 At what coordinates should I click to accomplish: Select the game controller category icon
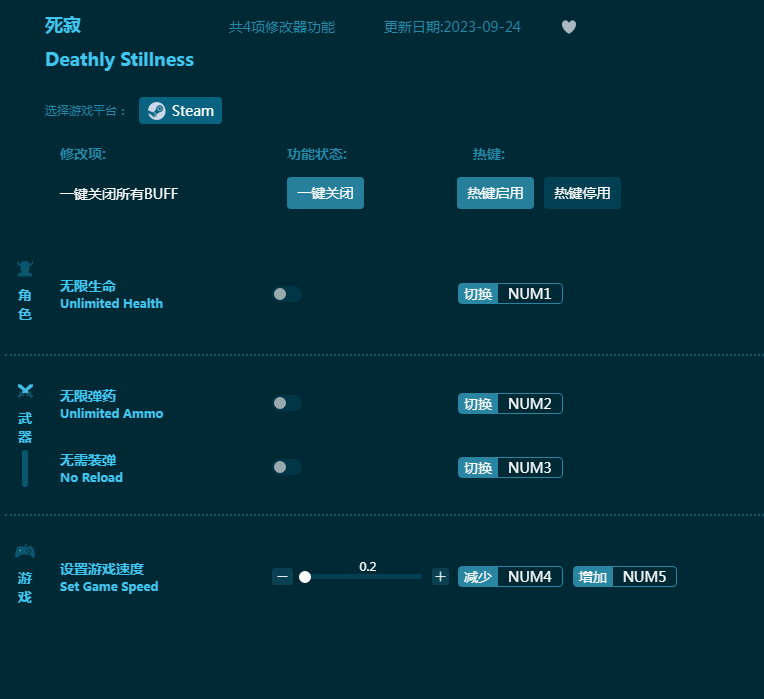point(25,551)
